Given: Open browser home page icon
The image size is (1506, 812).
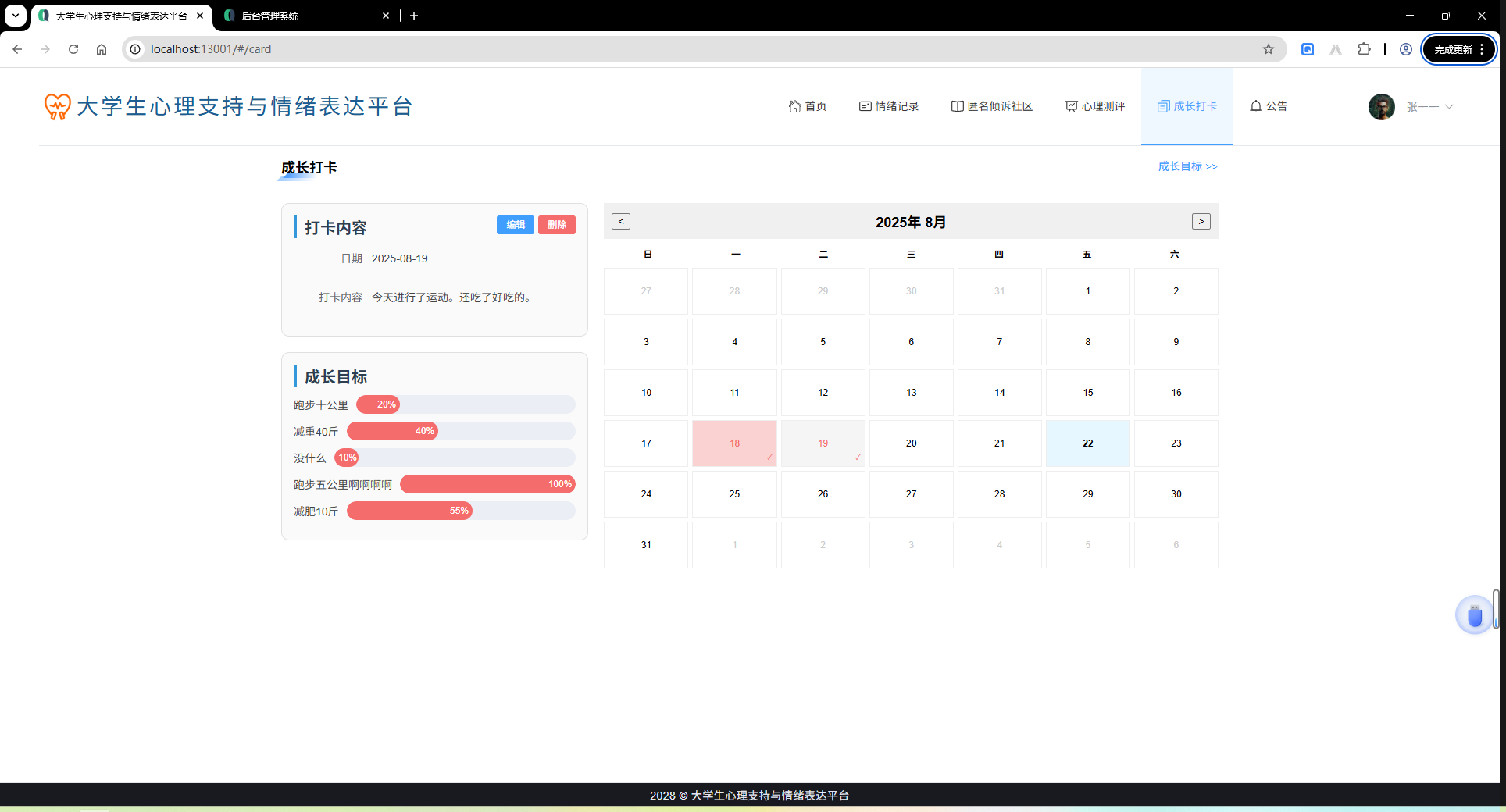Looking at the screenshot, I should (x=102, y=49).
